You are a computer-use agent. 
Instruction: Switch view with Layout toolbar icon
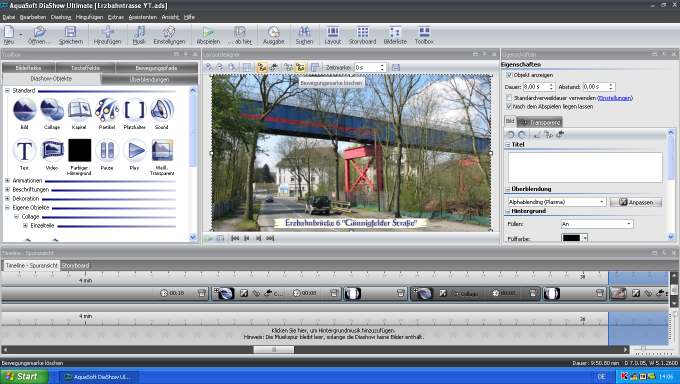pyautogui.click(x=333, y=35)
